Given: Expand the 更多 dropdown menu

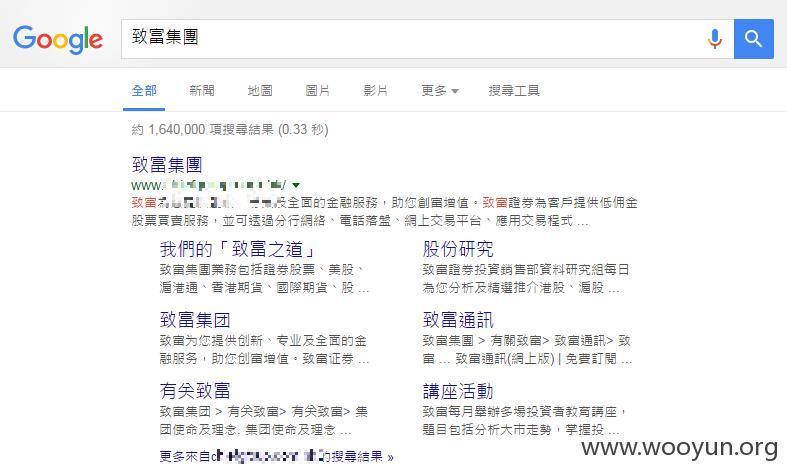Looking at the screenshot, I should click(440, 91).
